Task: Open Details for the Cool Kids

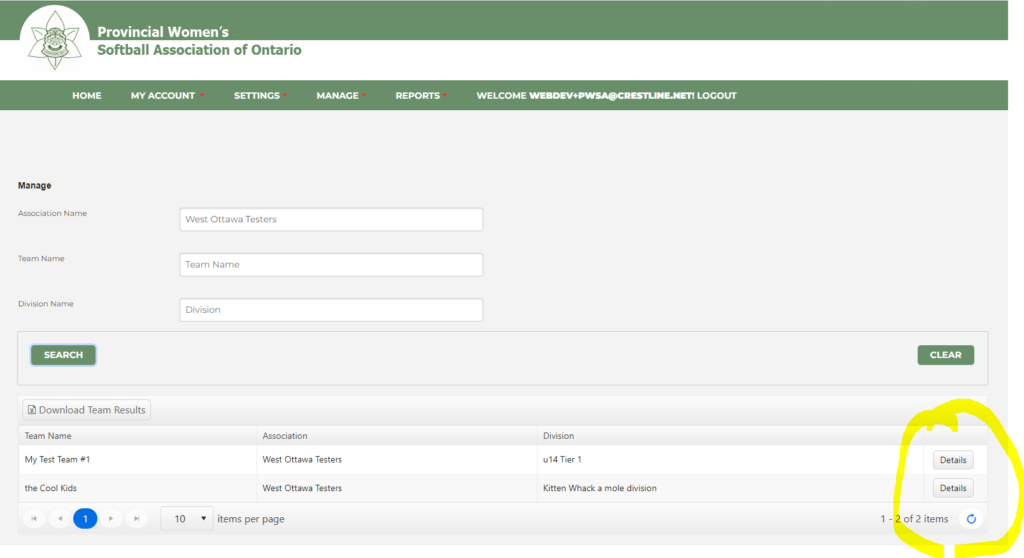Action: tap(952, 488)
